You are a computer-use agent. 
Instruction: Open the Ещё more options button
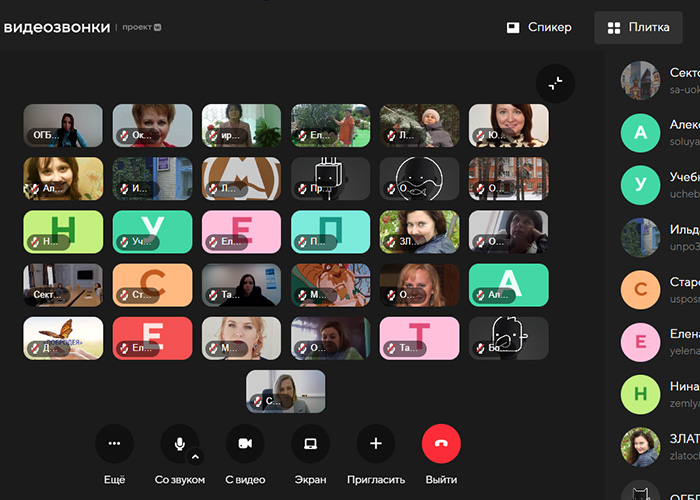point(114,443)
